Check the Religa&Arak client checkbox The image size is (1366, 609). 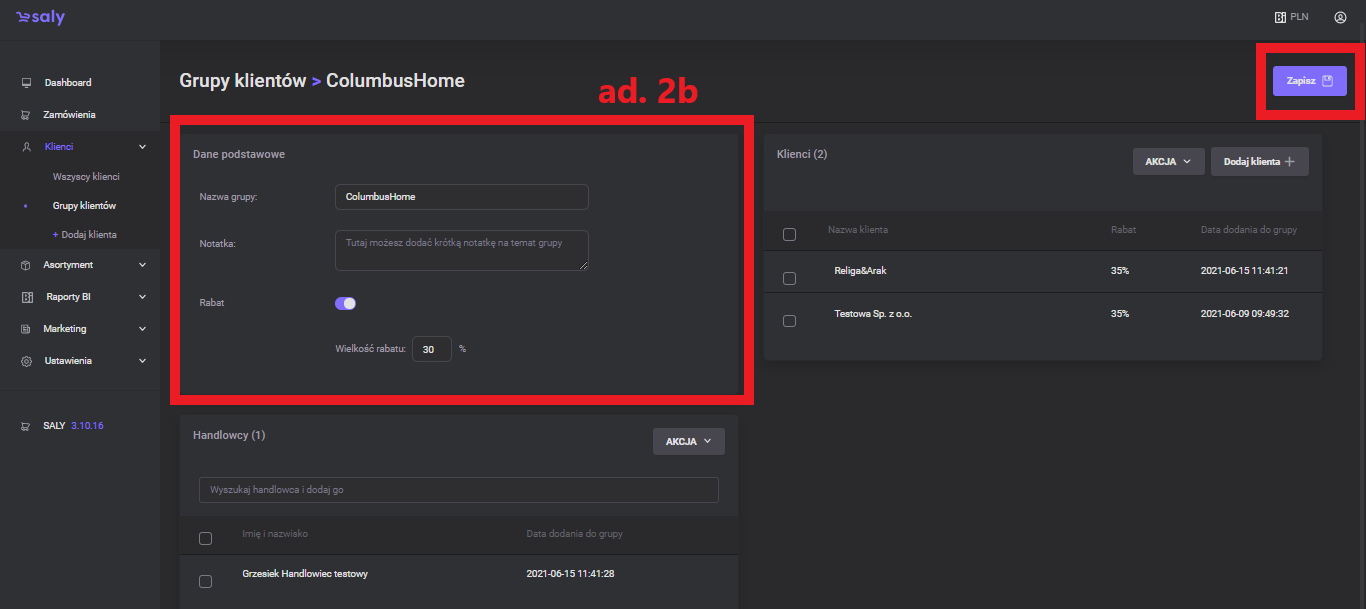tap(789, 278)
